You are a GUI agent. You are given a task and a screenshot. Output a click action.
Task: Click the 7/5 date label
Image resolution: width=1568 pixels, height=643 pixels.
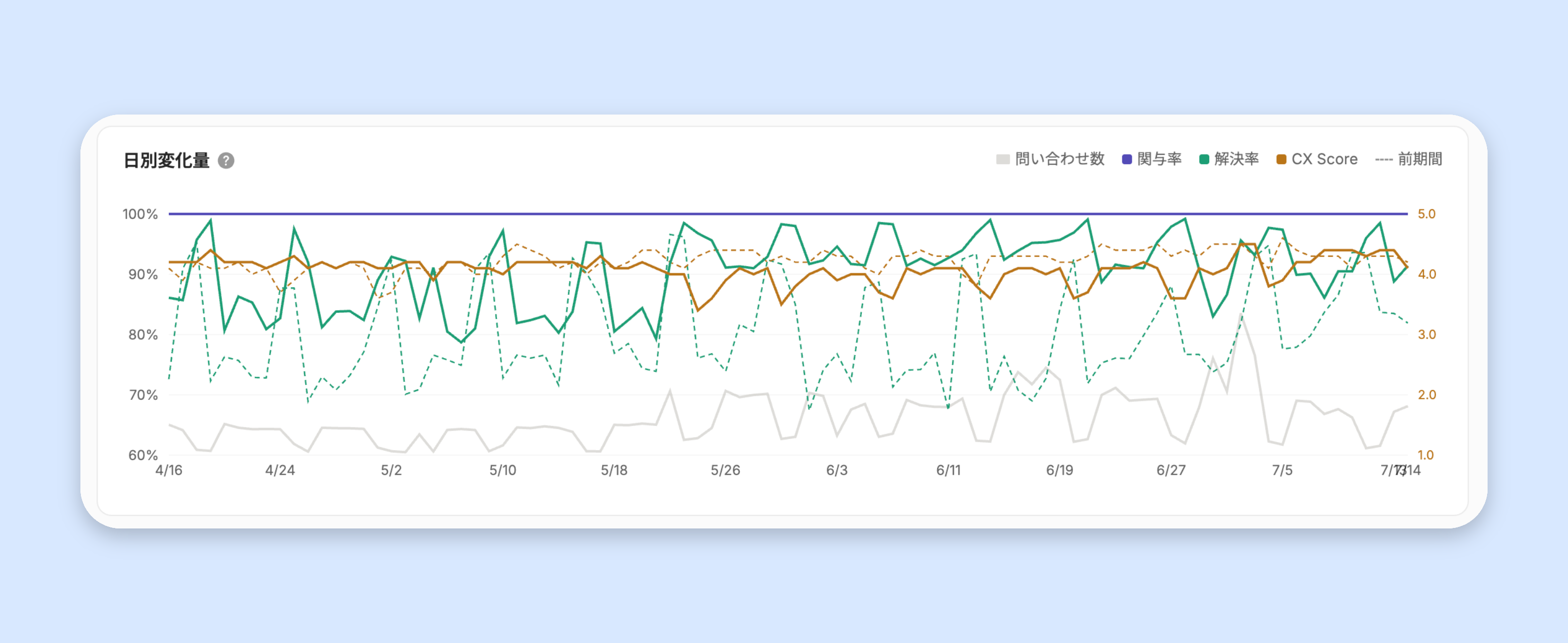[x=1282, y=470]
